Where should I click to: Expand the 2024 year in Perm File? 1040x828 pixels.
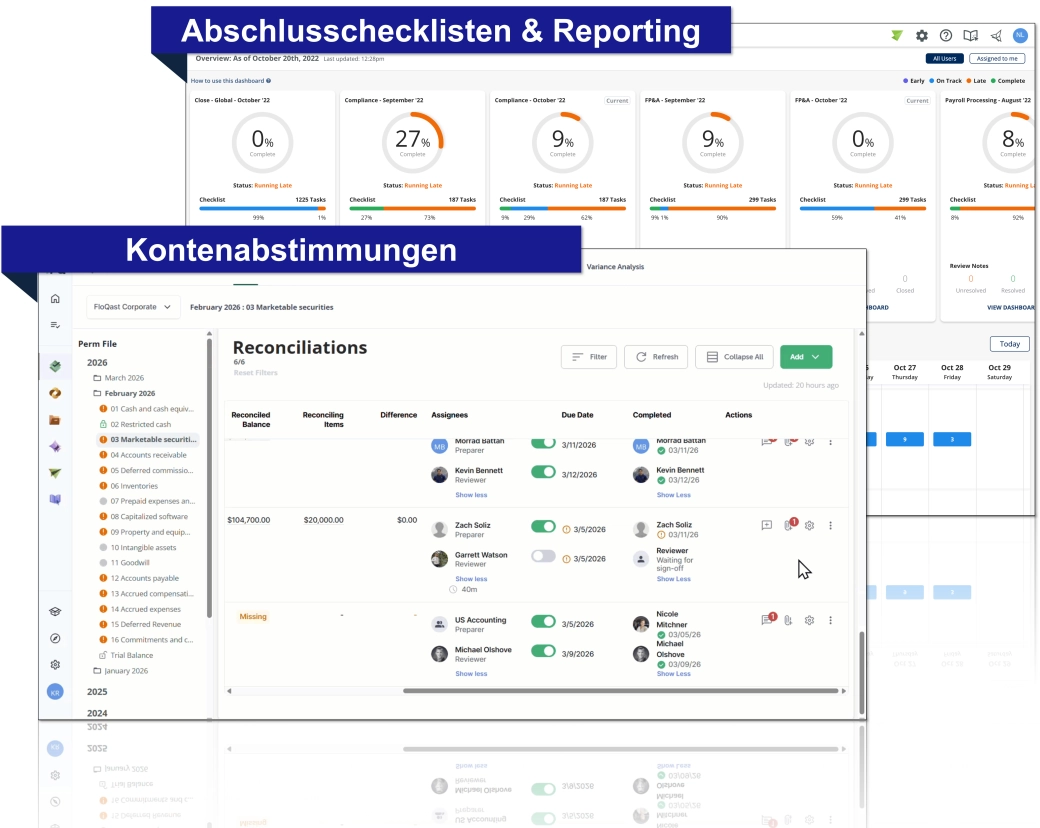[x=97, y=713]
